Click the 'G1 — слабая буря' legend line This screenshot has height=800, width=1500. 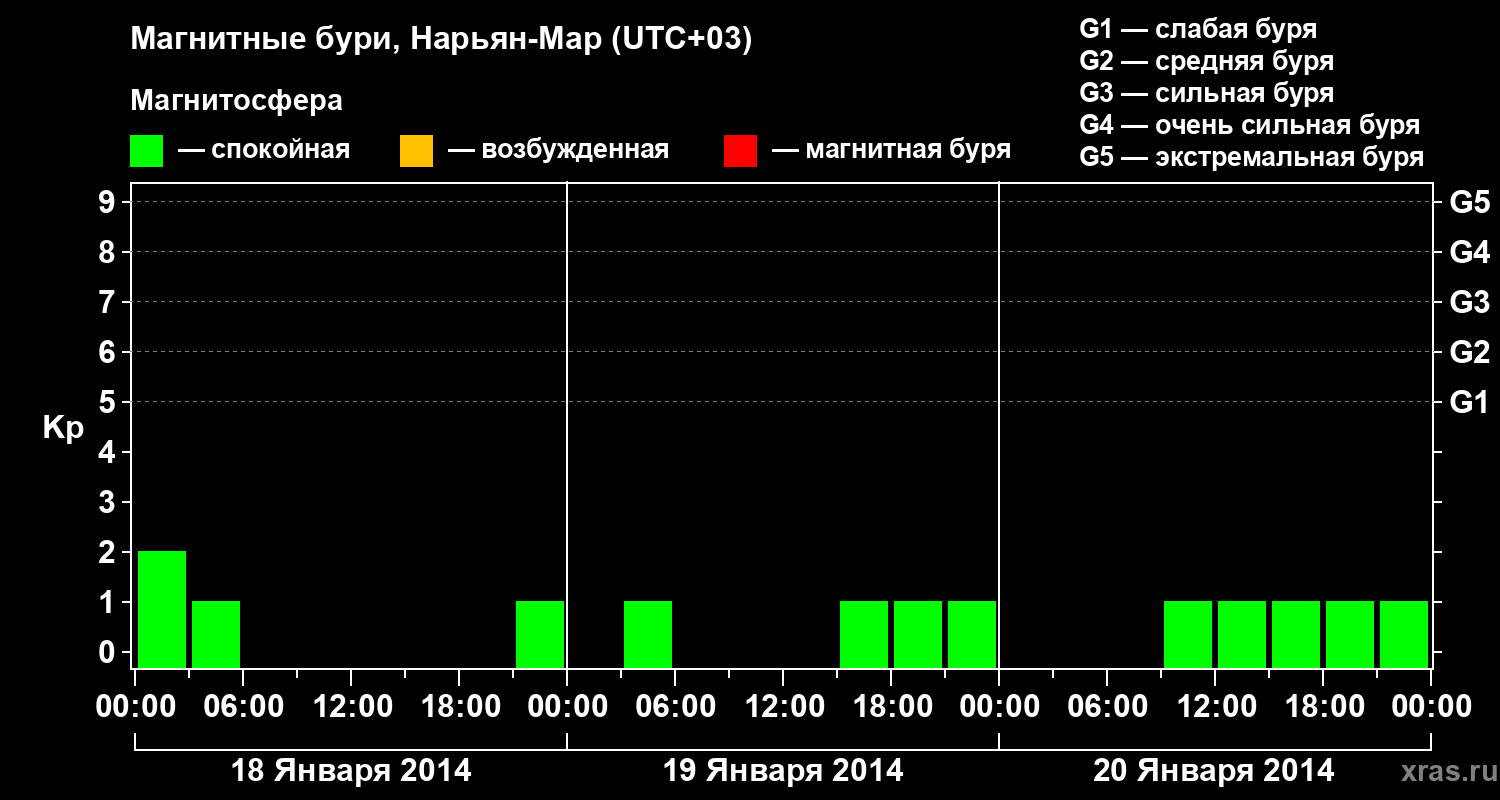(x=1198, y=29)
